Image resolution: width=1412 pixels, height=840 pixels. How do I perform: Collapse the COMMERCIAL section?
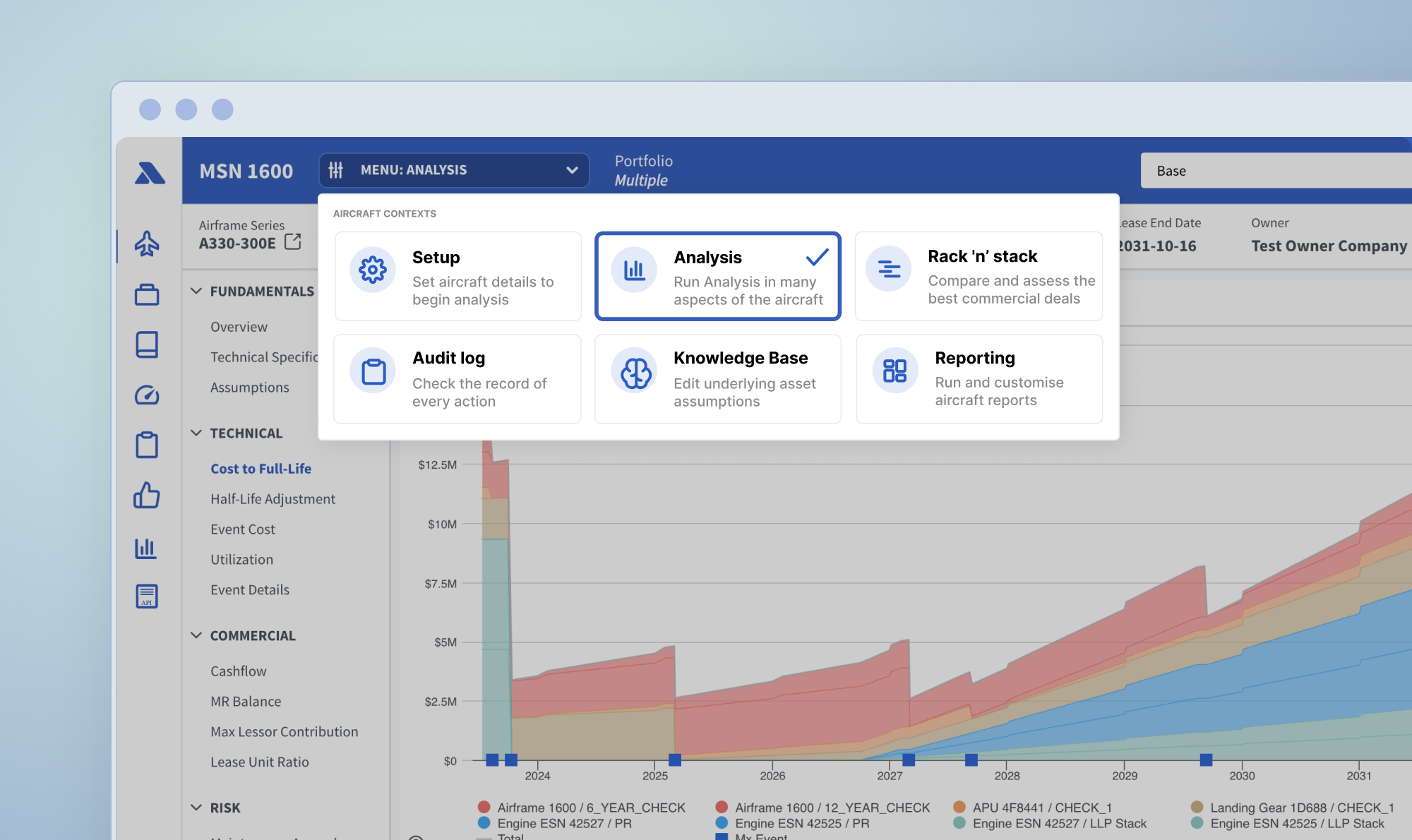click(x=196, y=635)
